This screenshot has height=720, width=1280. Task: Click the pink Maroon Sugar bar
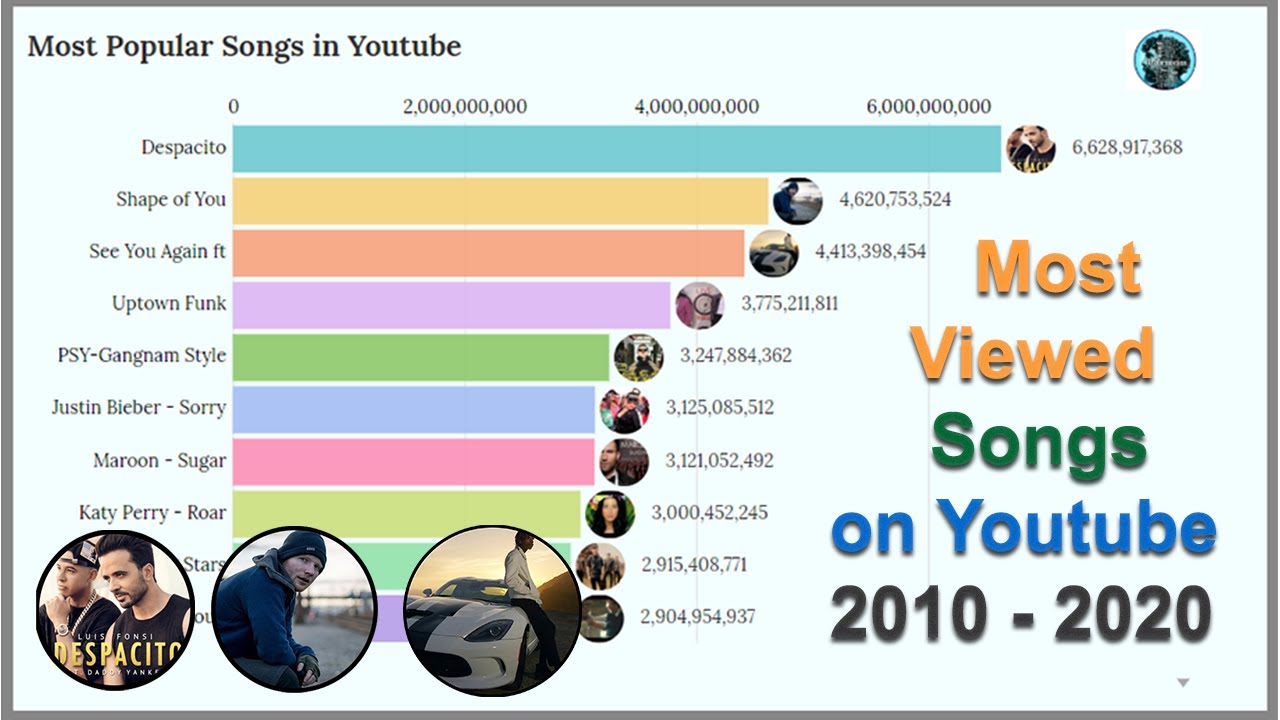[x=414, y=461]
